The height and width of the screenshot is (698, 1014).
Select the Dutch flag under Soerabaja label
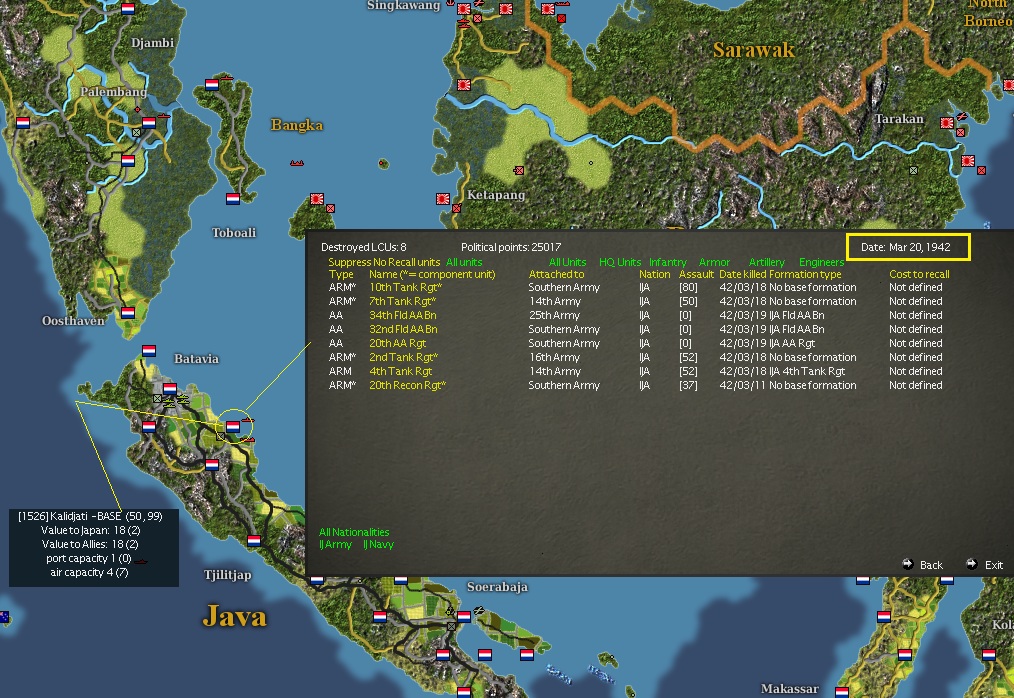(x=464, y=616)
